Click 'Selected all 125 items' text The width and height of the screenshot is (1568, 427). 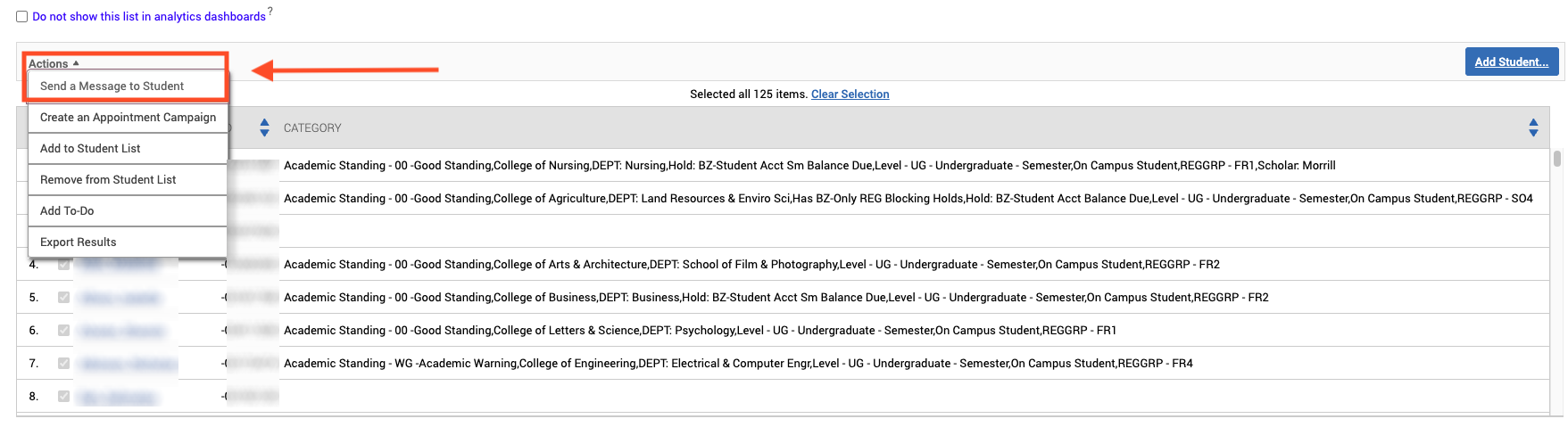[748, 94]
